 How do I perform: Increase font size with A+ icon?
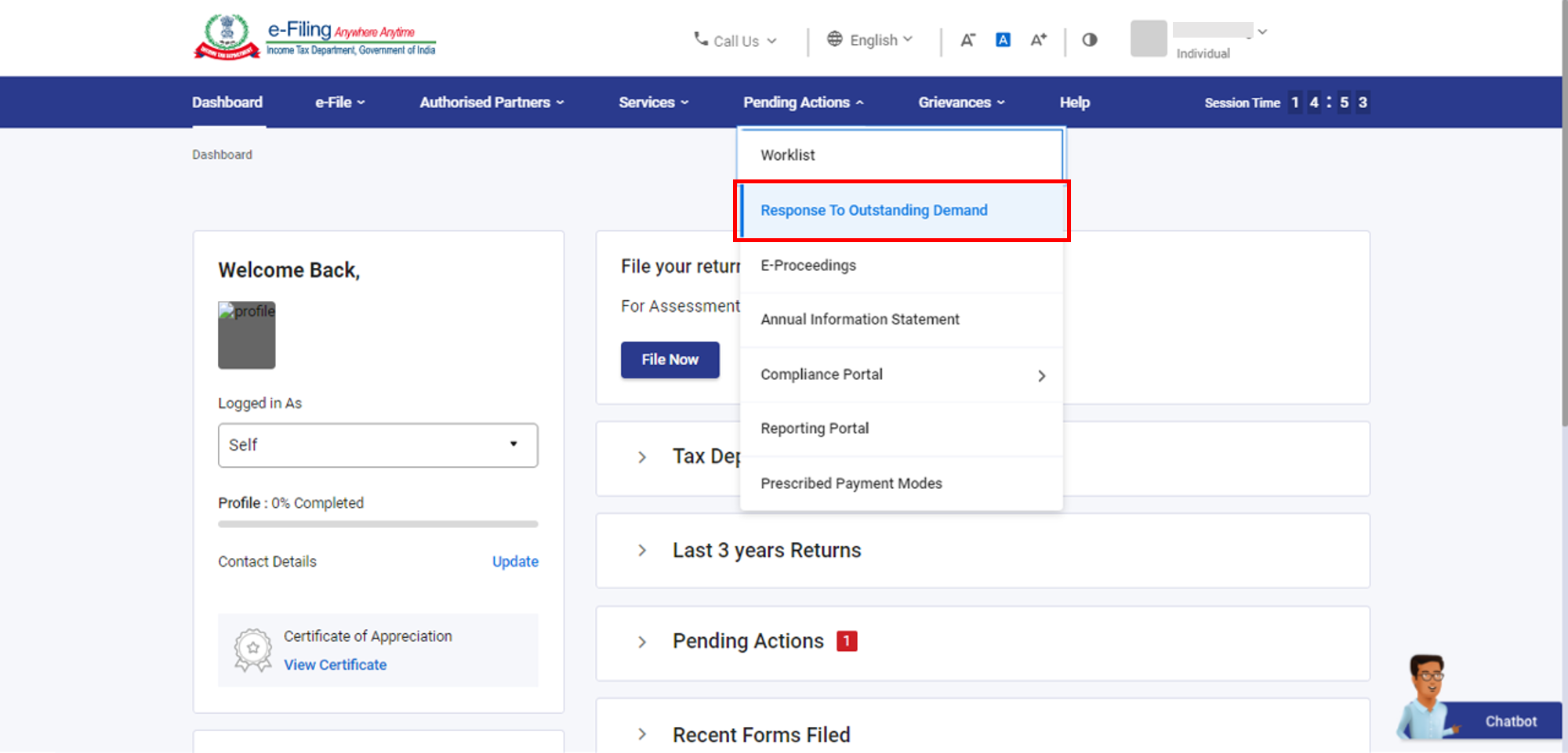pyautogui.click(x=1038, y=40)
